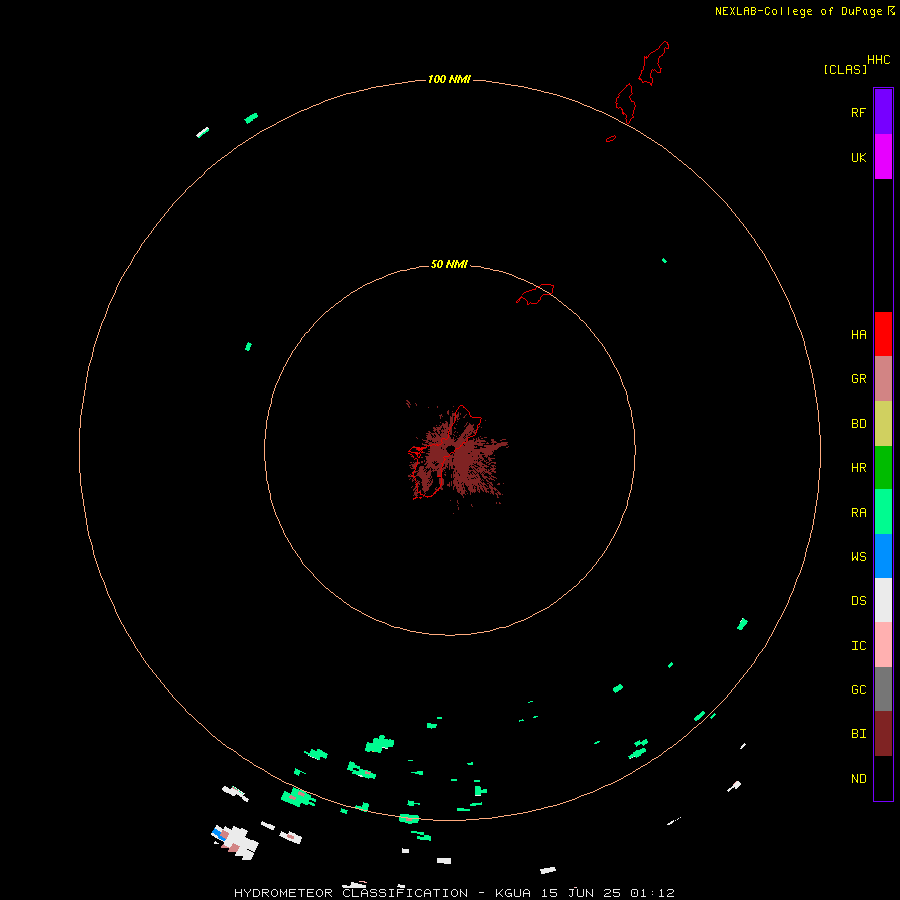Click the ND legend label

pyautogui.click(x=858, y=779)
